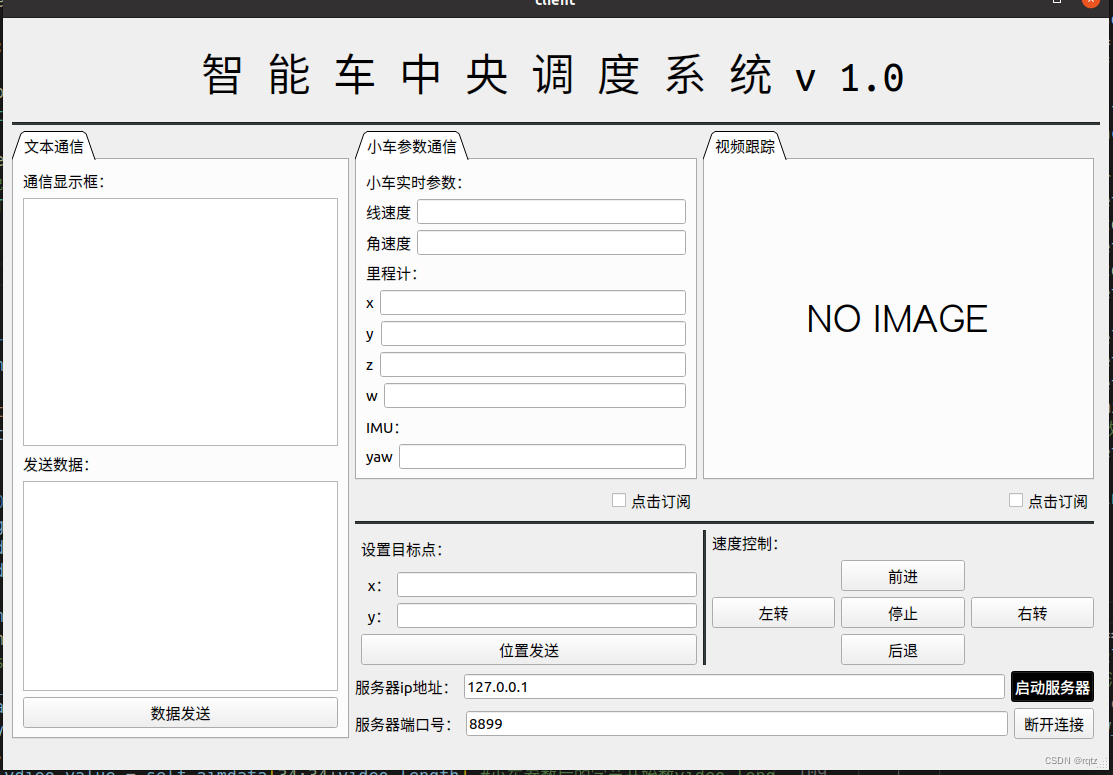The image size is (1113, 775).
Task: Switch to the 文本通信 tab
Action: (x=54, y=146)
